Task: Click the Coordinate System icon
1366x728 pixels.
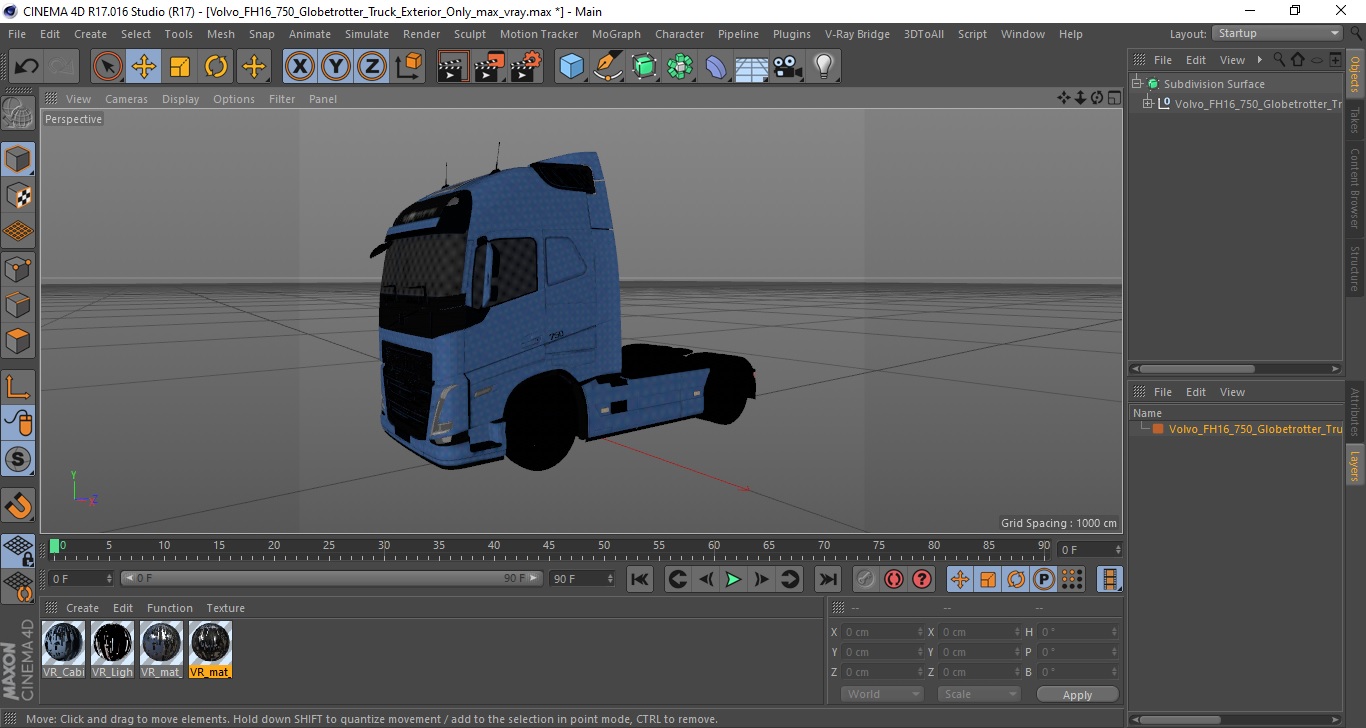Action: pyautogui.click(x=408, y=67)
